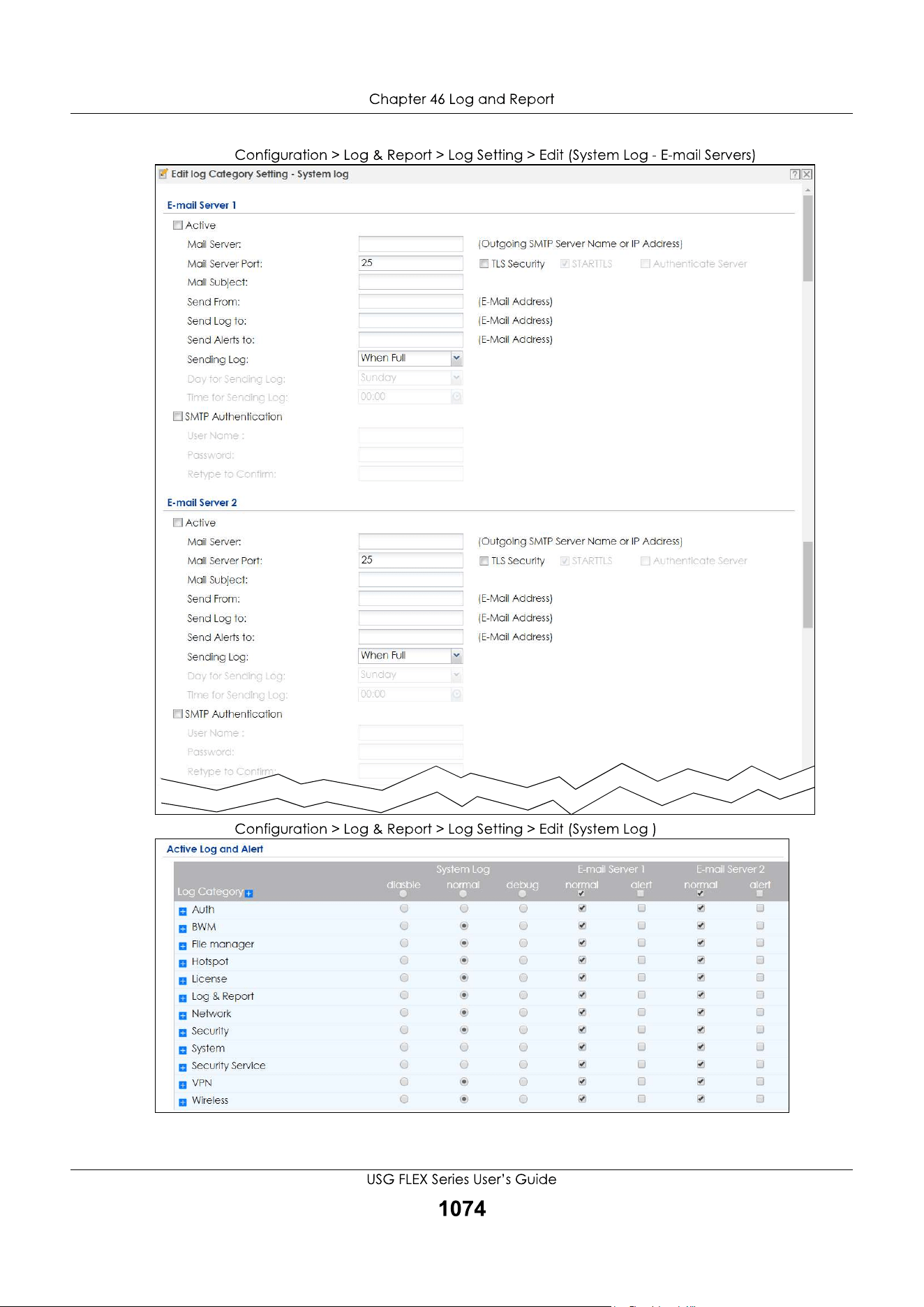Toggle E-mail Server 2 alert checkbox for Wireless

pyautogui.click(x=760, y=1099)
